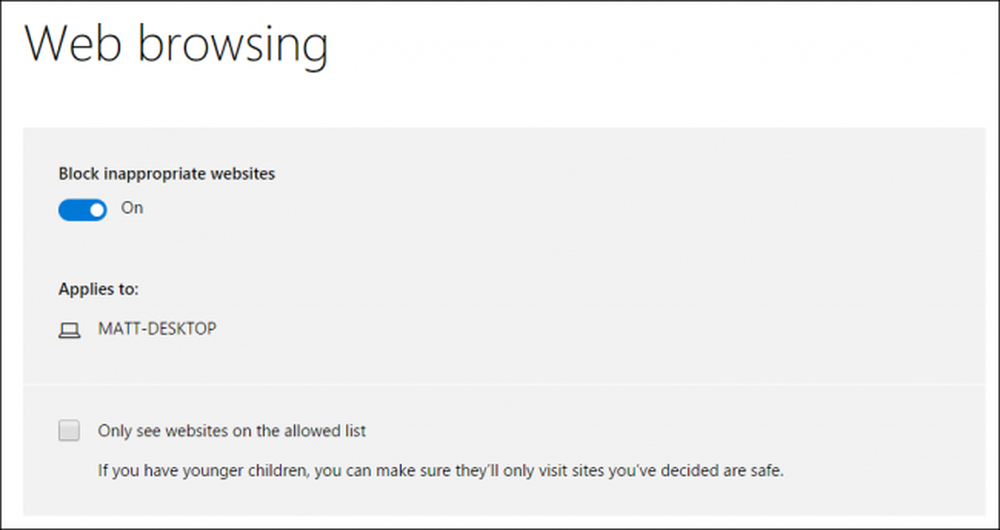Click the white knob of the blue toggle
The height and width of the screenshot is (530, 1000).
click(x=96, y=209)
